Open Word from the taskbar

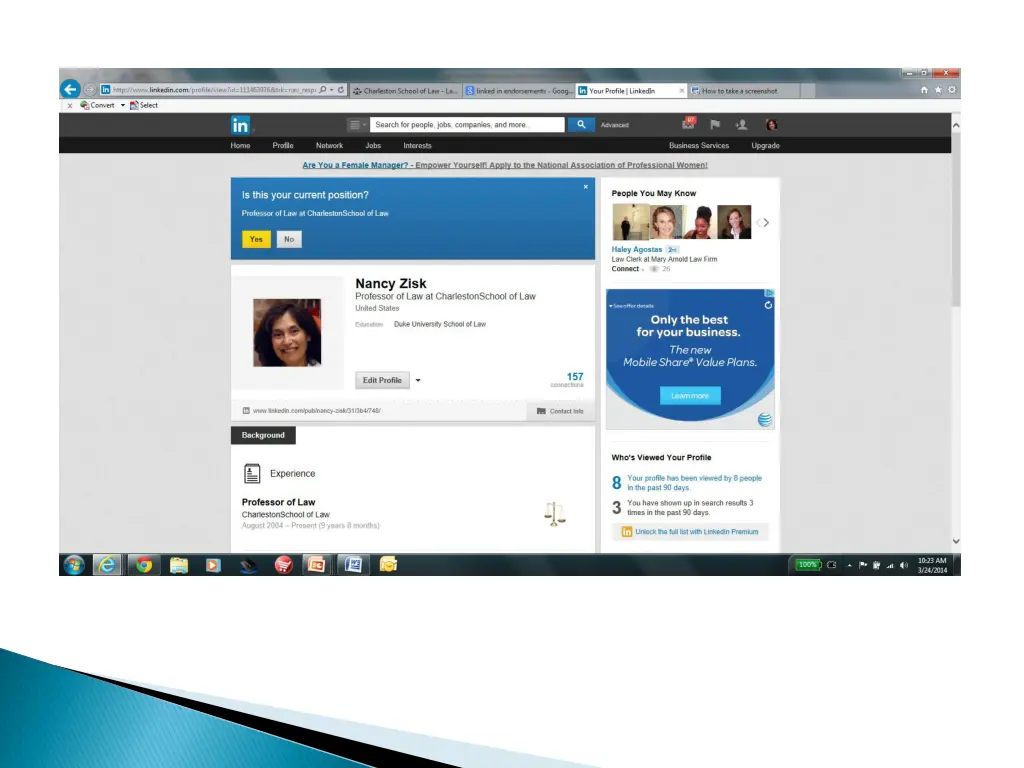353,565
